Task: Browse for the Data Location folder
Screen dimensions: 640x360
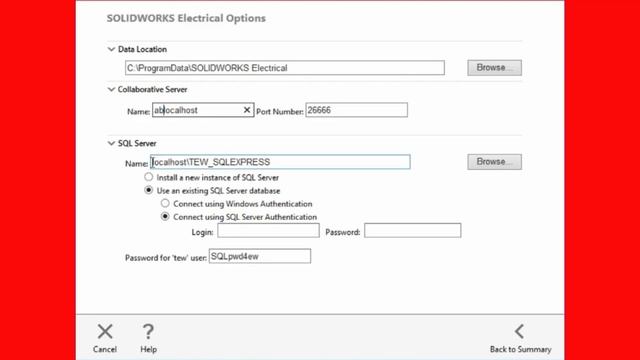Action: pos(494,68)
